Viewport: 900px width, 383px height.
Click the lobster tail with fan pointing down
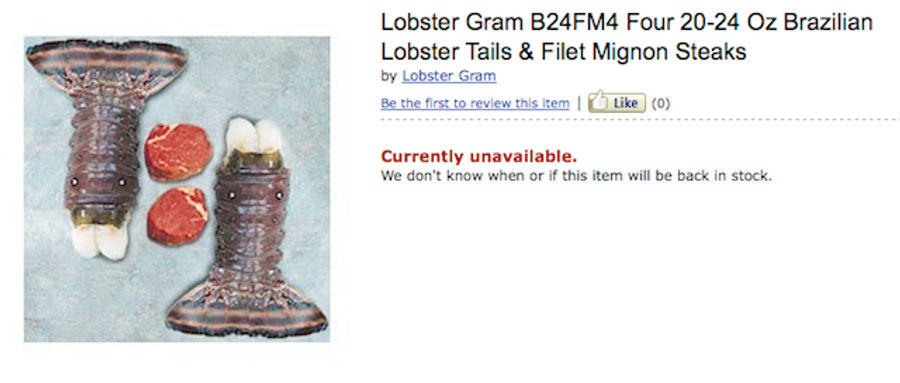(248, 229)
